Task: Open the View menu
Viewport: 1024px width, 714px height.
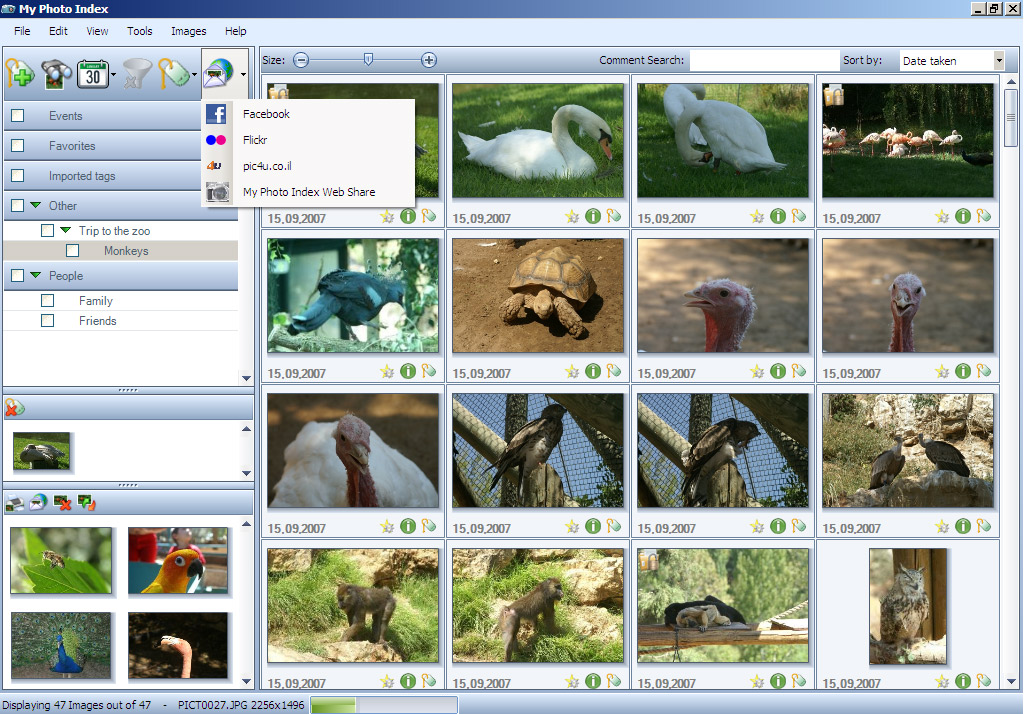Action: point(97,31)
